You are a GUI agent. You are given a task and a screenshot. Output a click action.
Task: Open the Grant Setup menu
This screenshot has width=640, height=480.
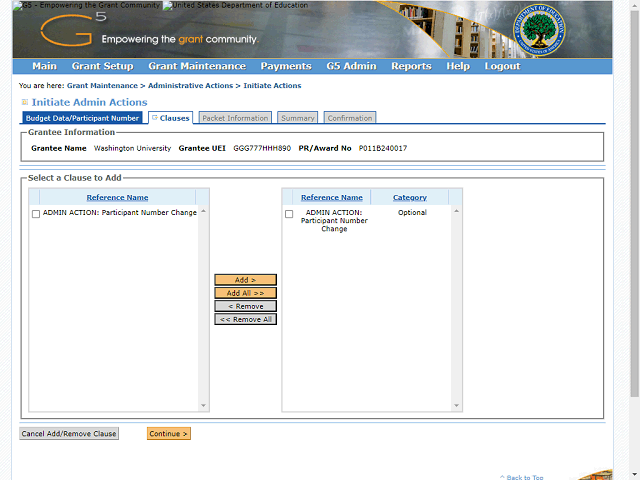[x=102, y=66]
